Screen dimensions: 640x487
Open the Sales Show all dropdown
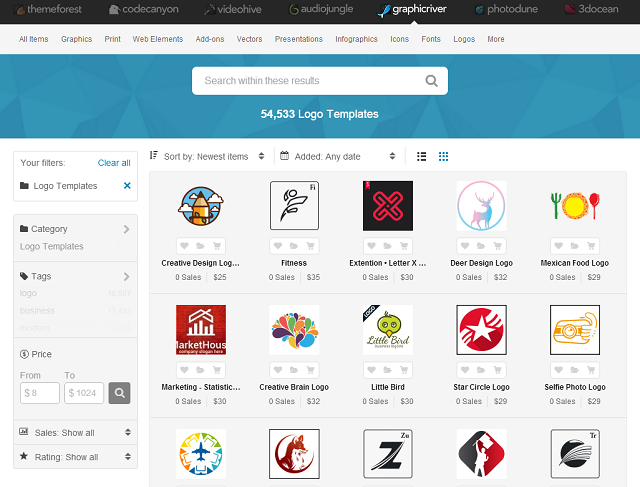click(75, 433)
